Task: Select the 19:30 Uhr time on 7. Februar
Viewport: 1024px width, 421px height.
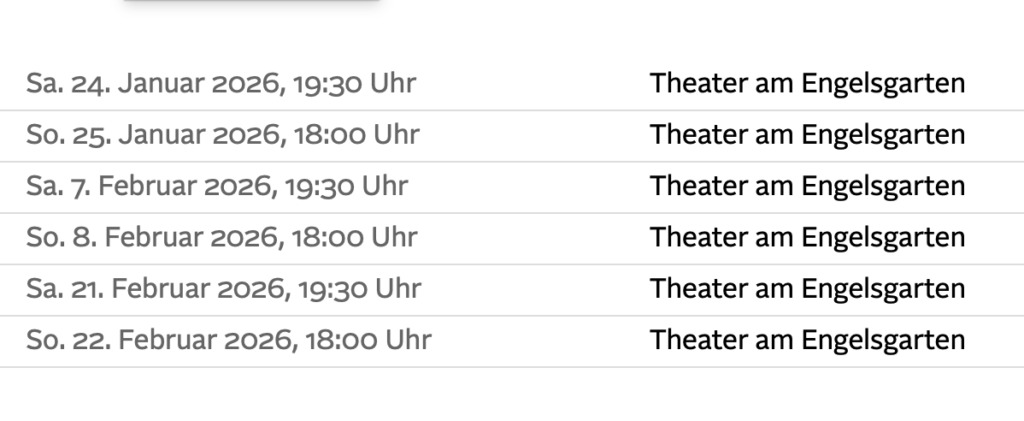Action: [347, 186]
